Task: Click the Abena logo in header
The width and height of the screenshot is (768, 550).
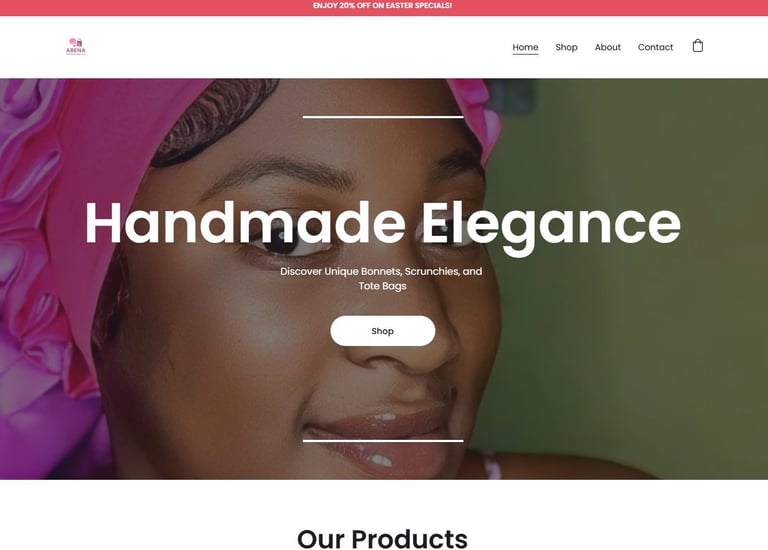Action: 76,47
